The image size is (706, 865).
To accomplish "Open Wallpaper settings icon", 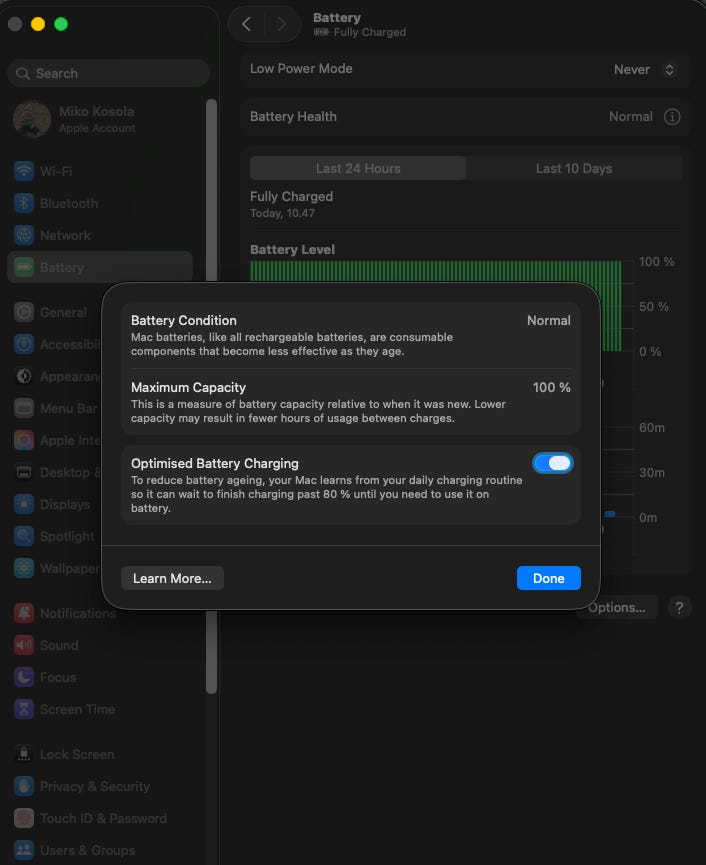I will pos(24,568).
